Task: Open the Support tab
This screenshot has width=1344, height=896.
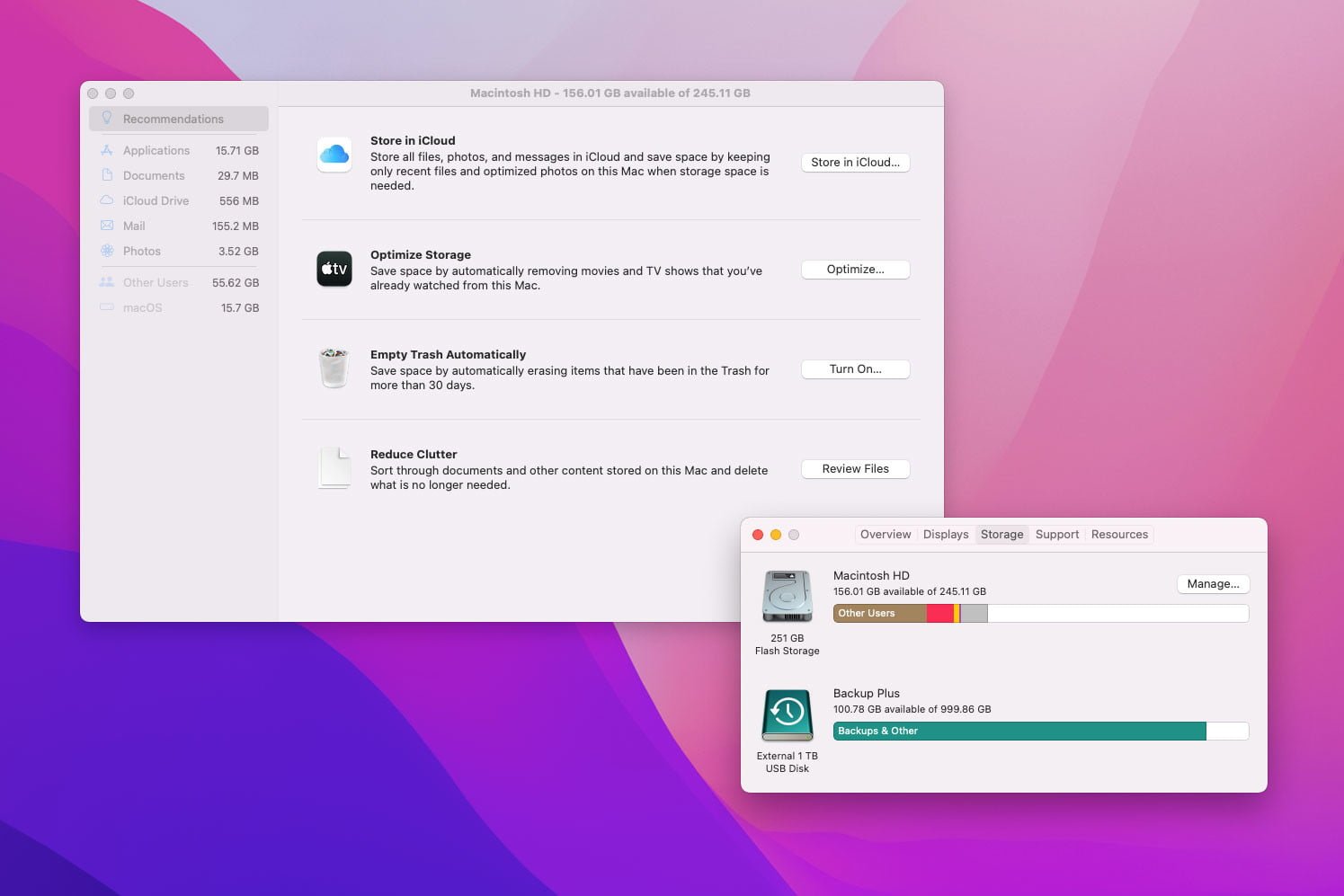Action: click(1056, 535)
